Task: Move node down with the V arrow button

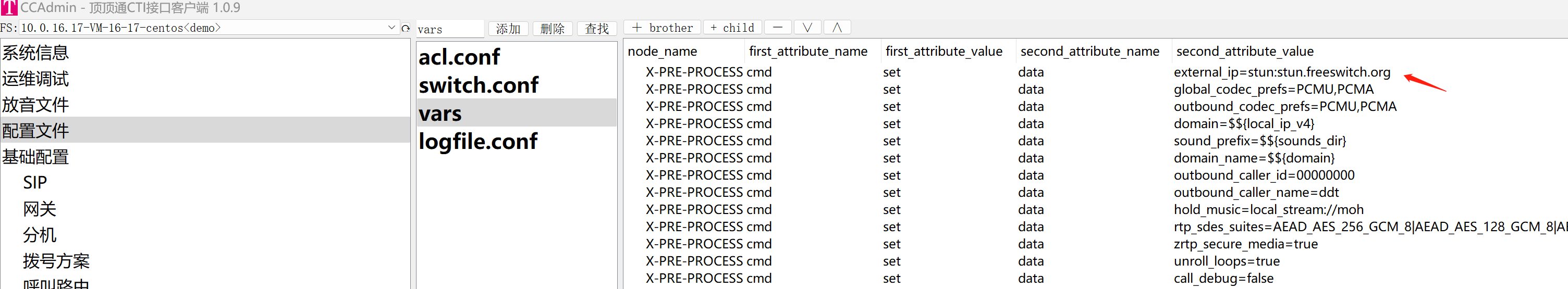Action: [x=808, y=28]
